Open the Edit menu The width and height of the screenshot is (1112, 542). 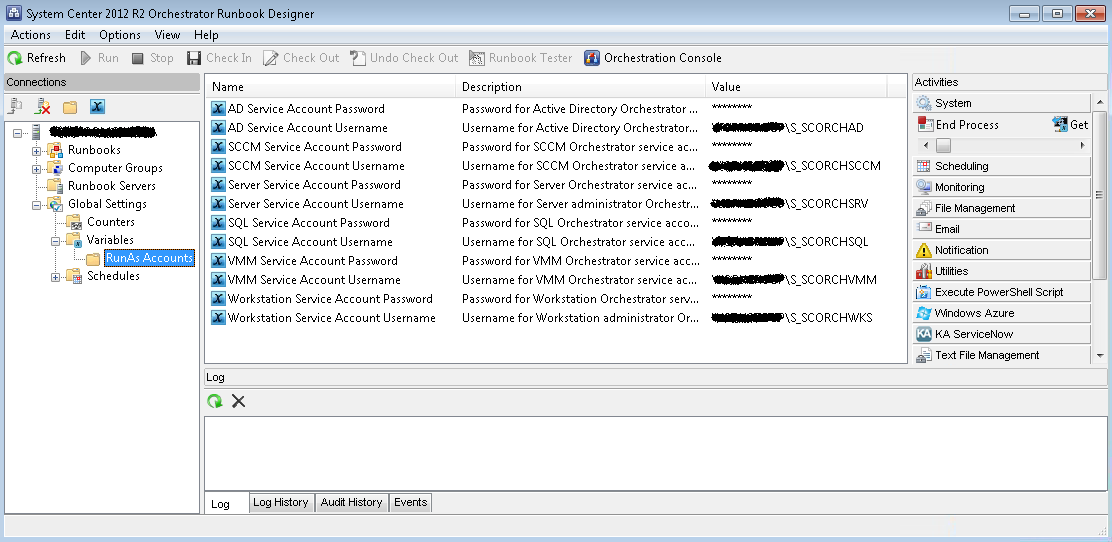74,35
